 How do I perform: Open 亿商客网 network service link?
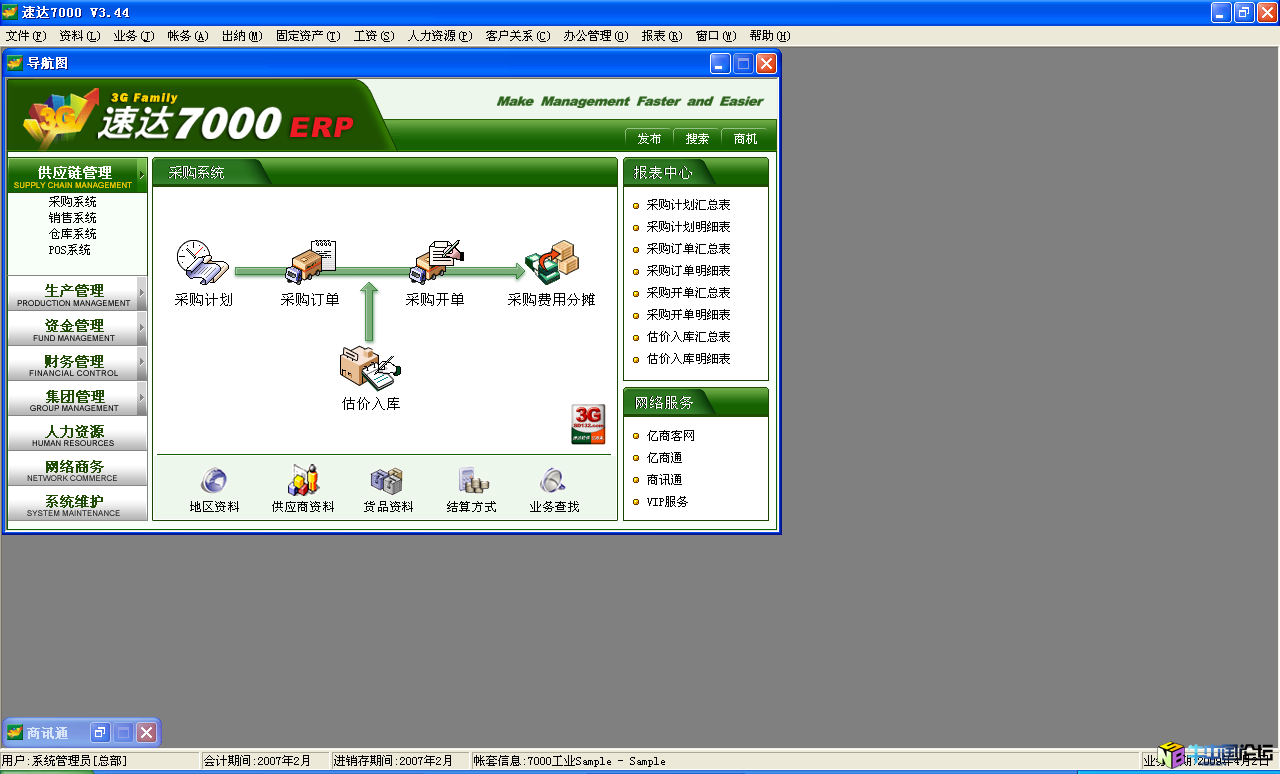click(670, 436)
